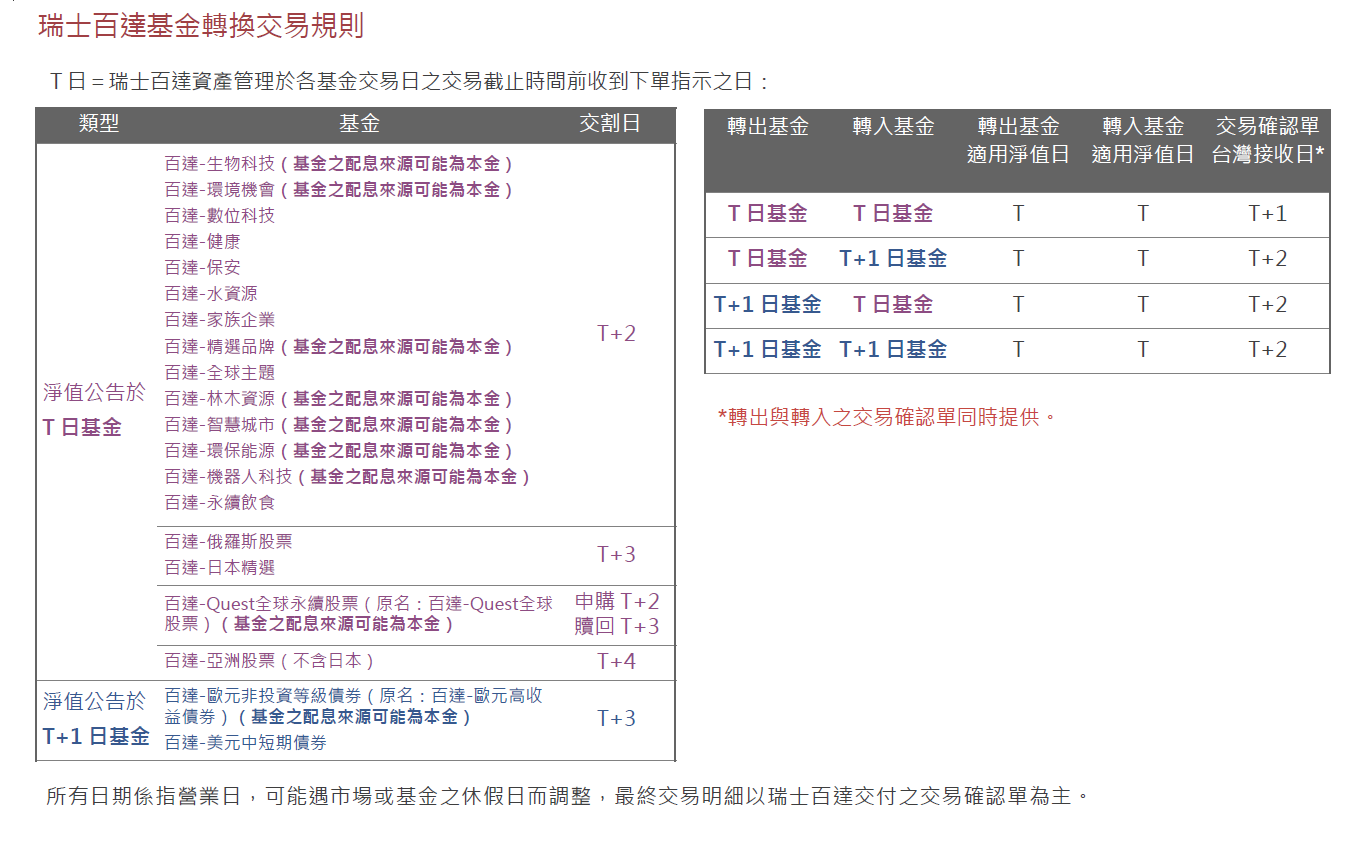Select the 百達-林木資源 fund name
This screenshot has width=1365, height=841.
click(220, 399)
